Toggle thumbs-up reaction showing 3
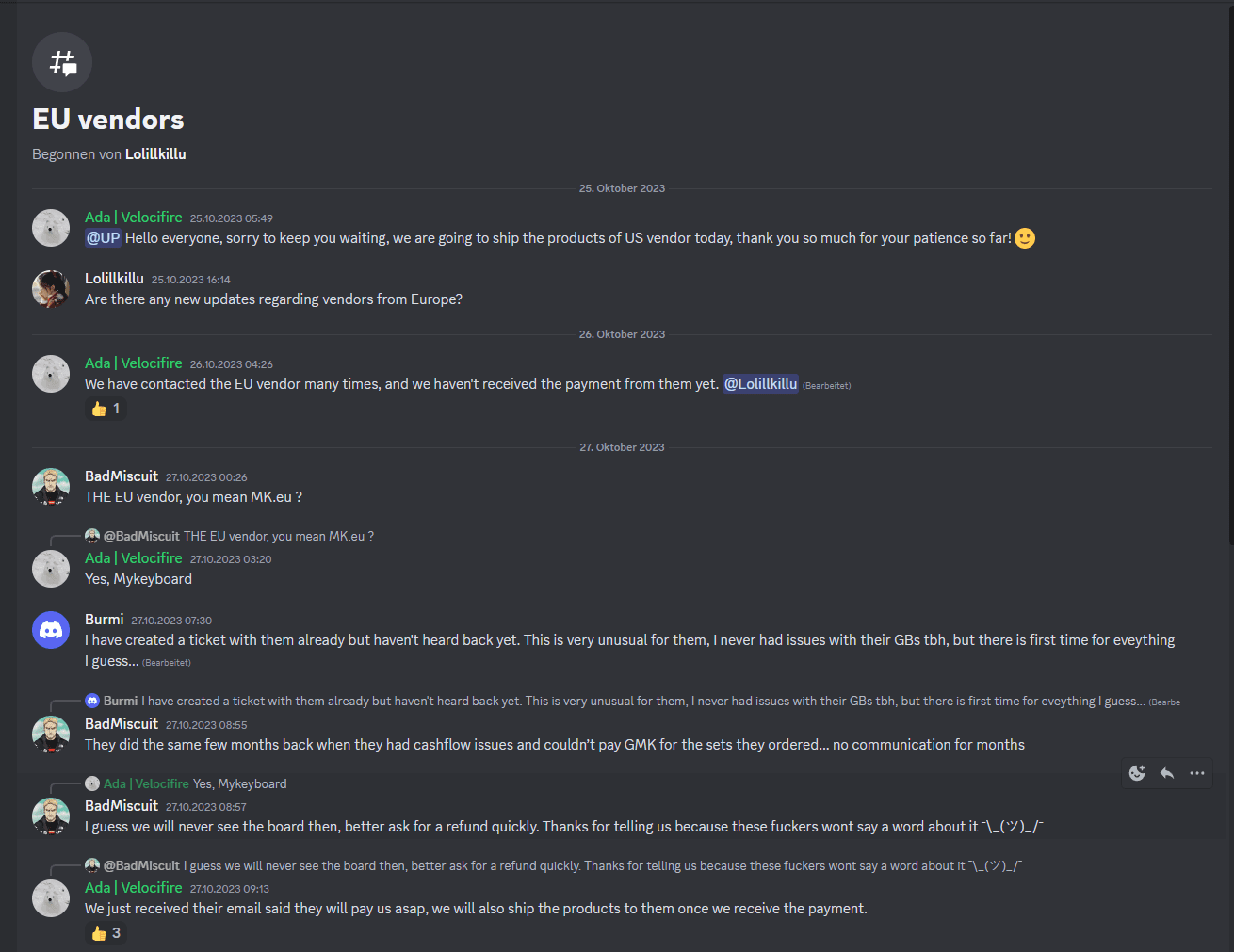Screen dimensions: 1234x952 106,933
